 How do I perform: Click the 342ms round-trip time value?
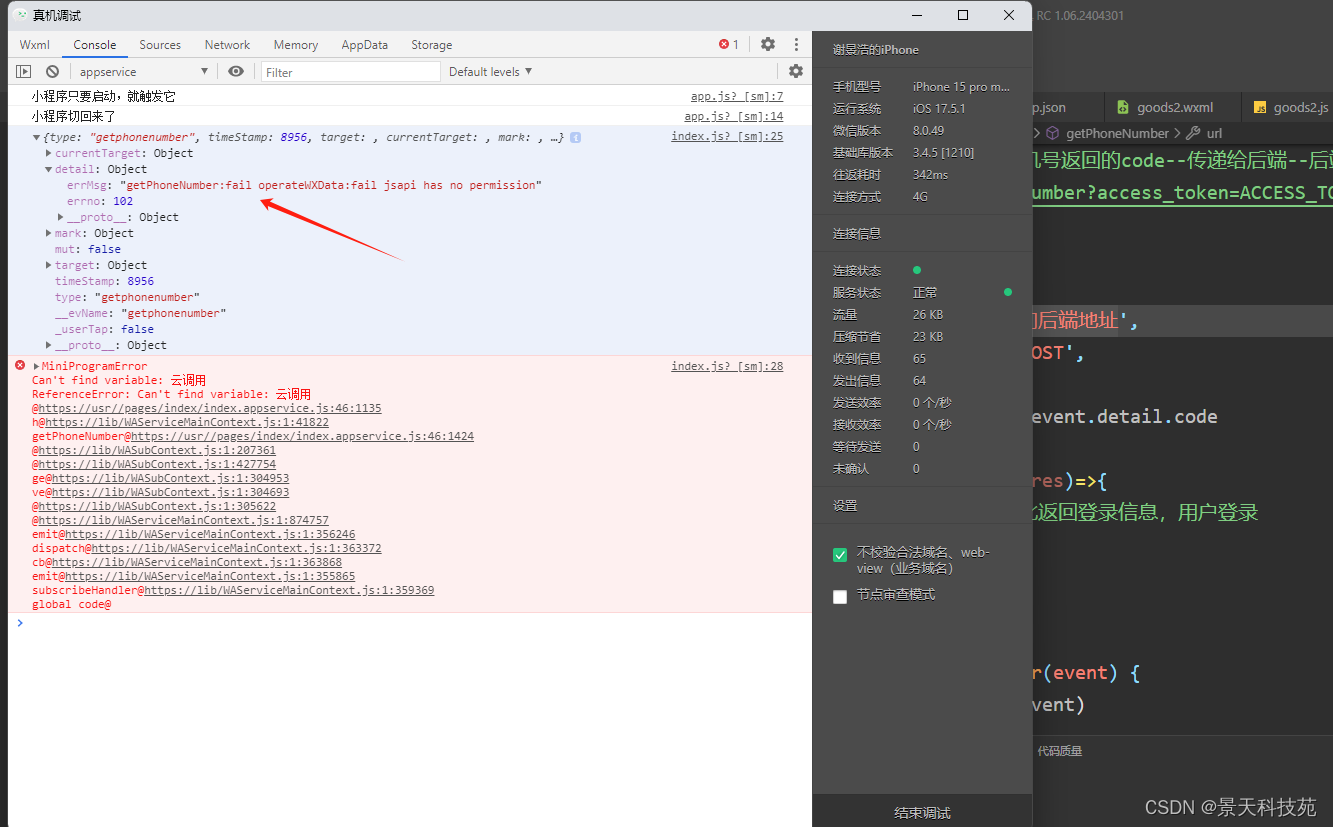click(x=930, y=174)
